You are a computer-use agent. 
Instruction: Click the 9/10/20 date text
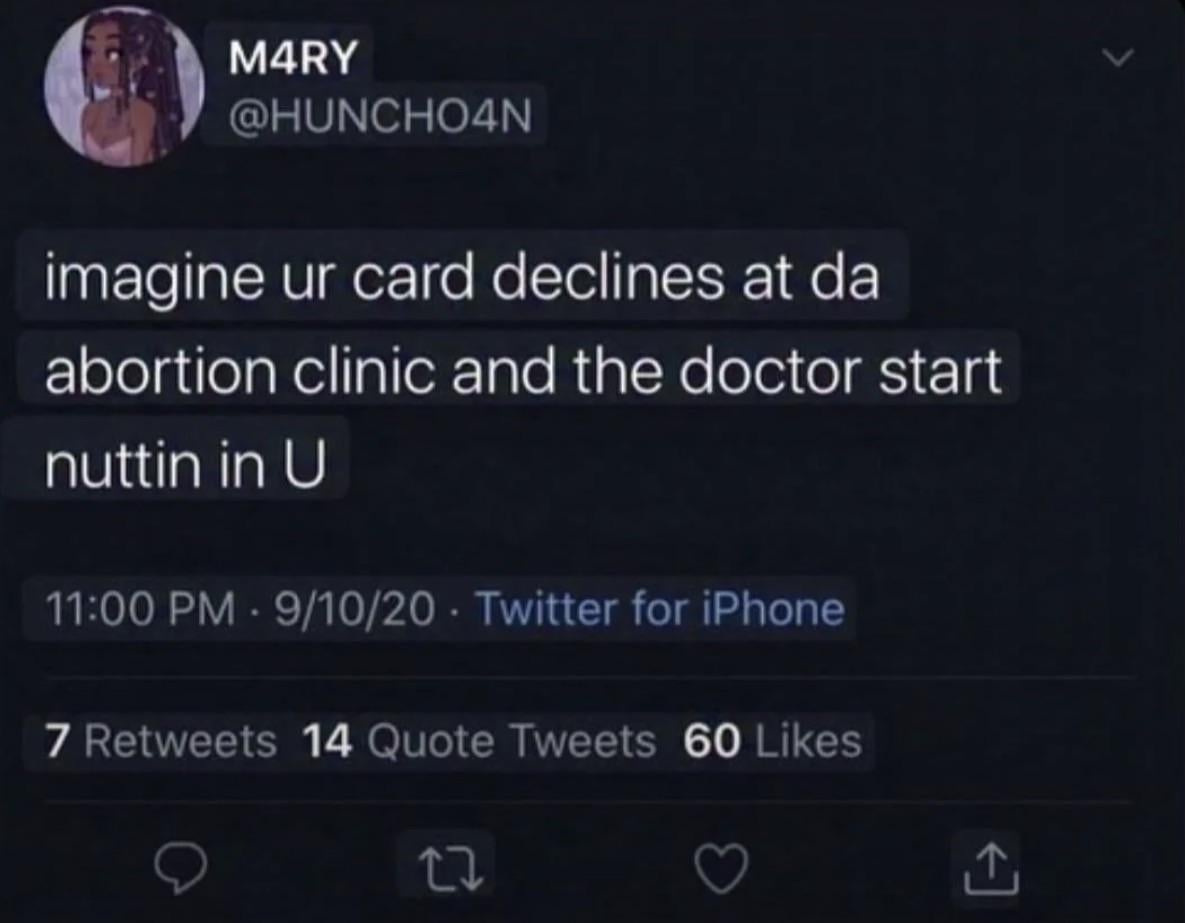tap(354, 609)
